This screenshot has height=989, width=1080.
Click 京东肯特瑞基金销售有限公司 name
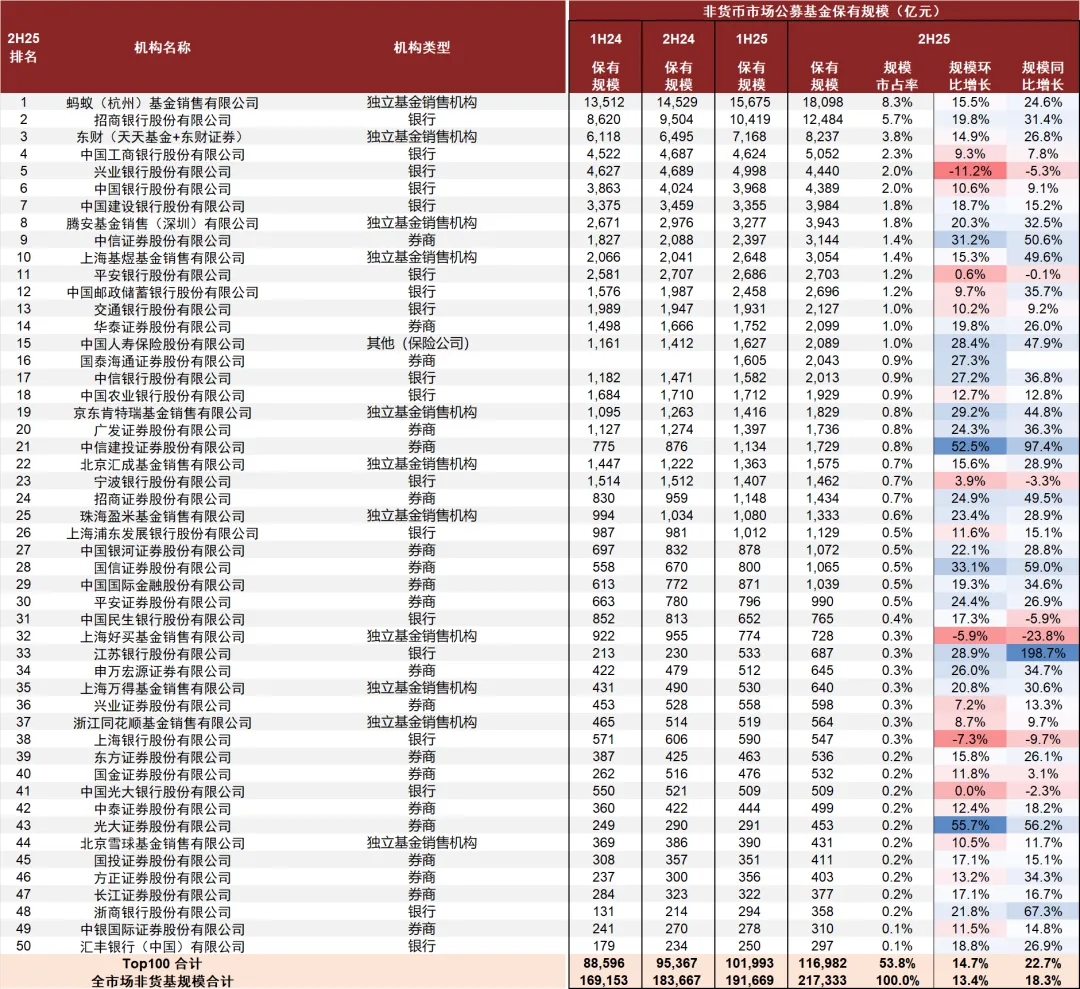tap(163, 413)
